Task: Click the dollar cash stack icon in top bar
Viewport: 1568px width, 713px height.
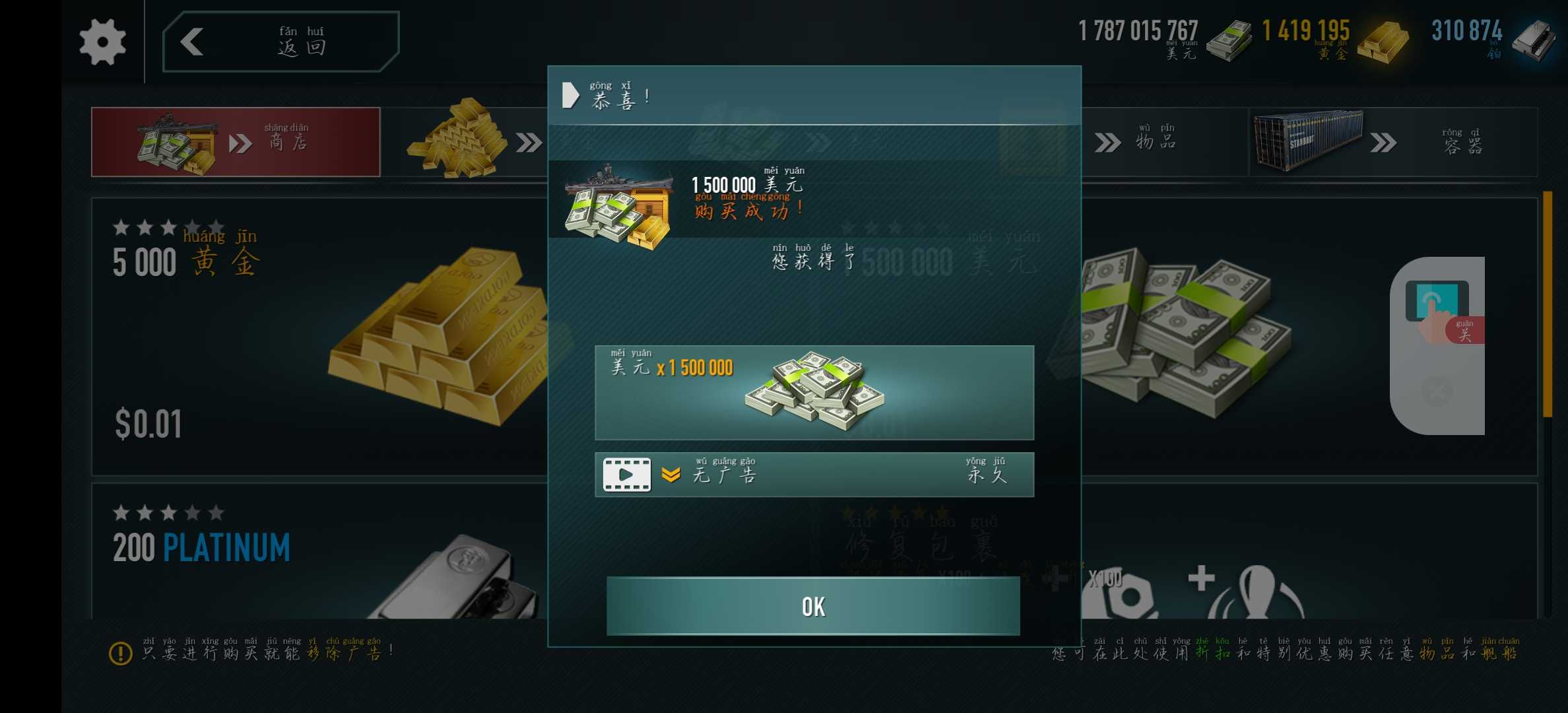Action: coord(1227,41)
